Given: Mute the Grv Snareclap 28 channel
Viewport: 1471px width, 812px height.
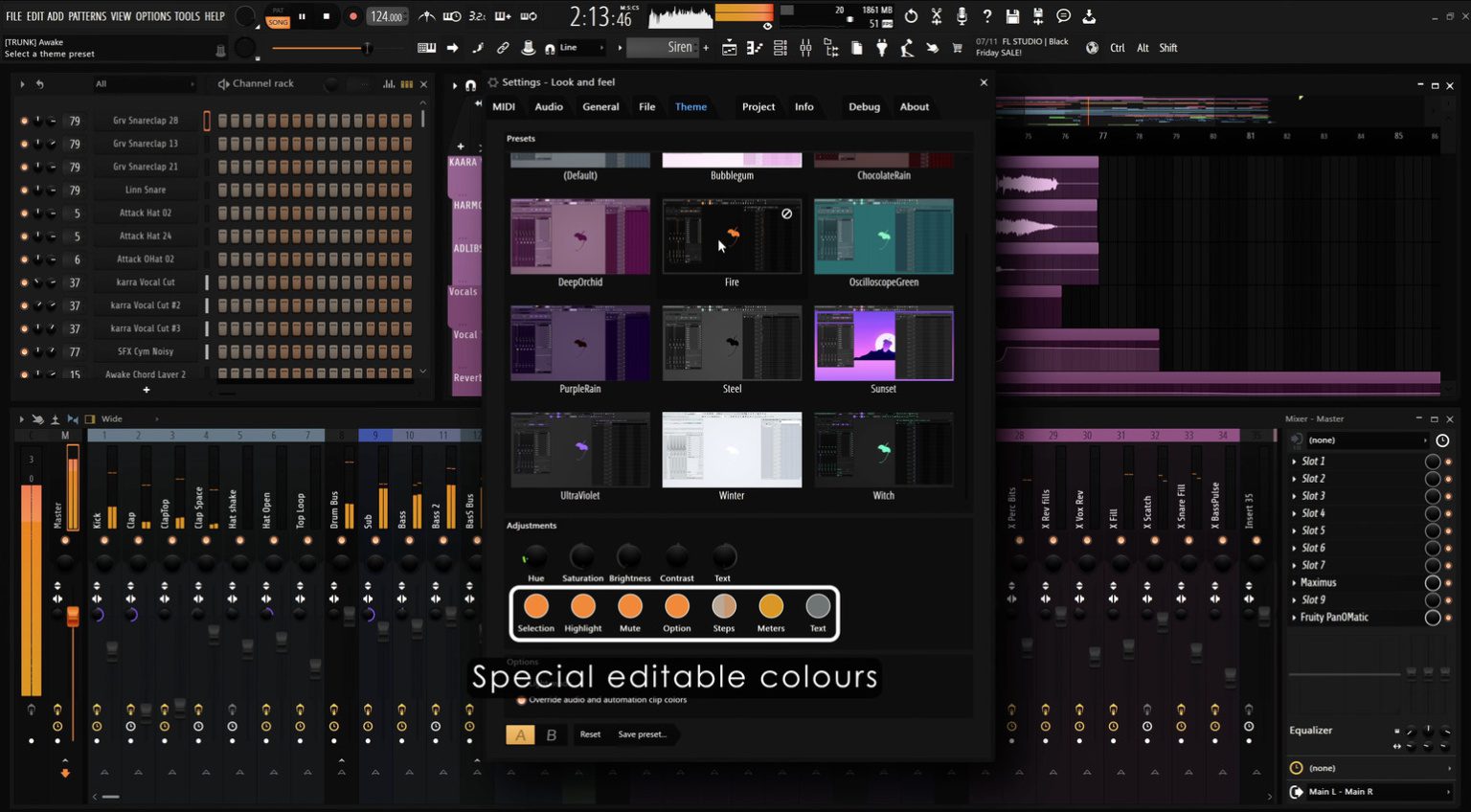Looking at the screenshot, I should [24, 121].
